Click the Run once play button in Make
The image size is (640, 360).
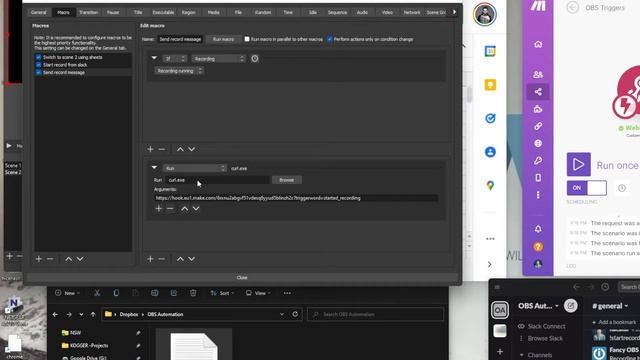pos(578,164)
